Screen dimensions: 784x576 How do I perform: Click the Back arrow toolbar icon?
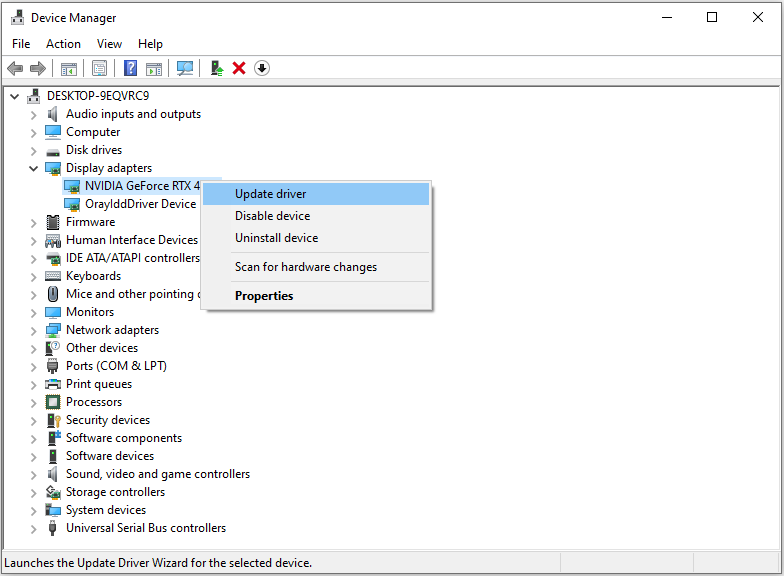[15, 68]
